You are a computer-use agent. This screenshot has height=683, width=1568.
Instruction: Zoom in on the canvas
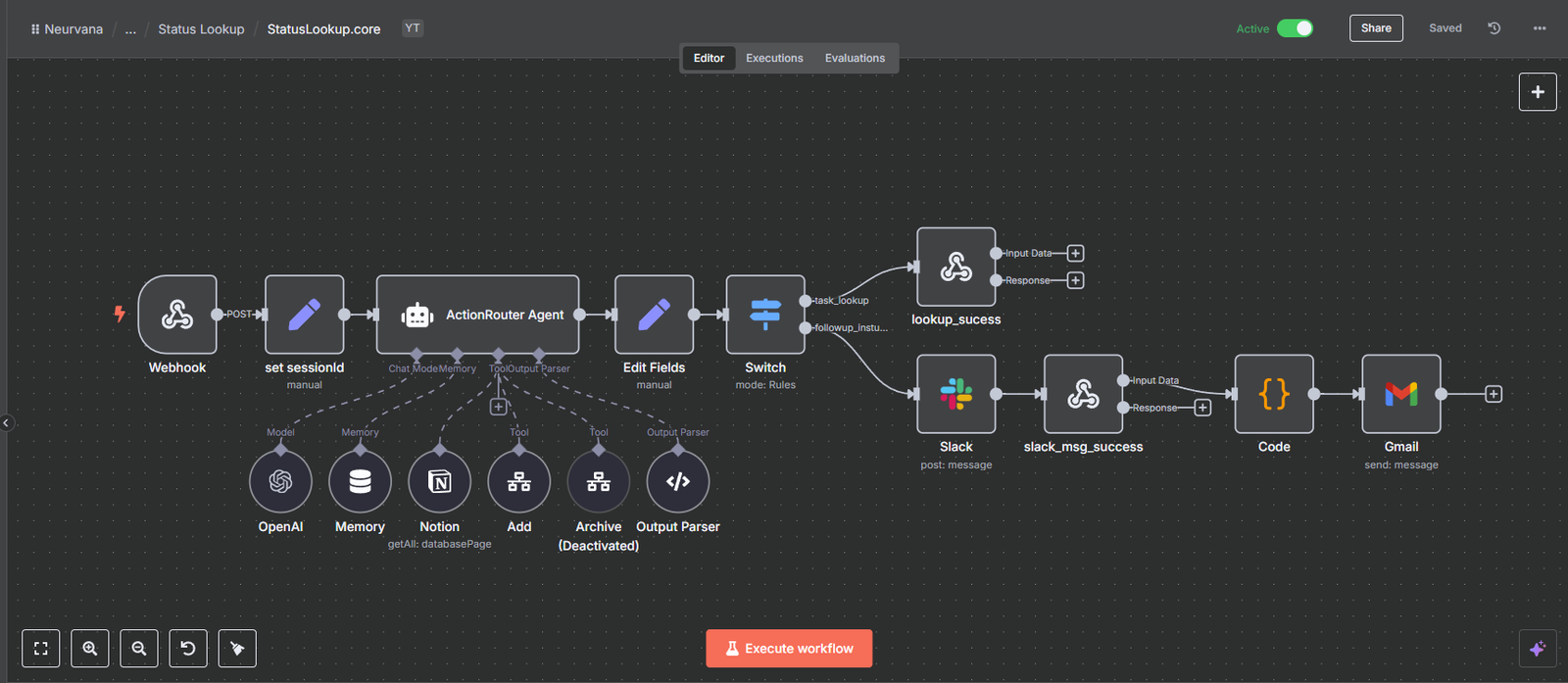90,649
